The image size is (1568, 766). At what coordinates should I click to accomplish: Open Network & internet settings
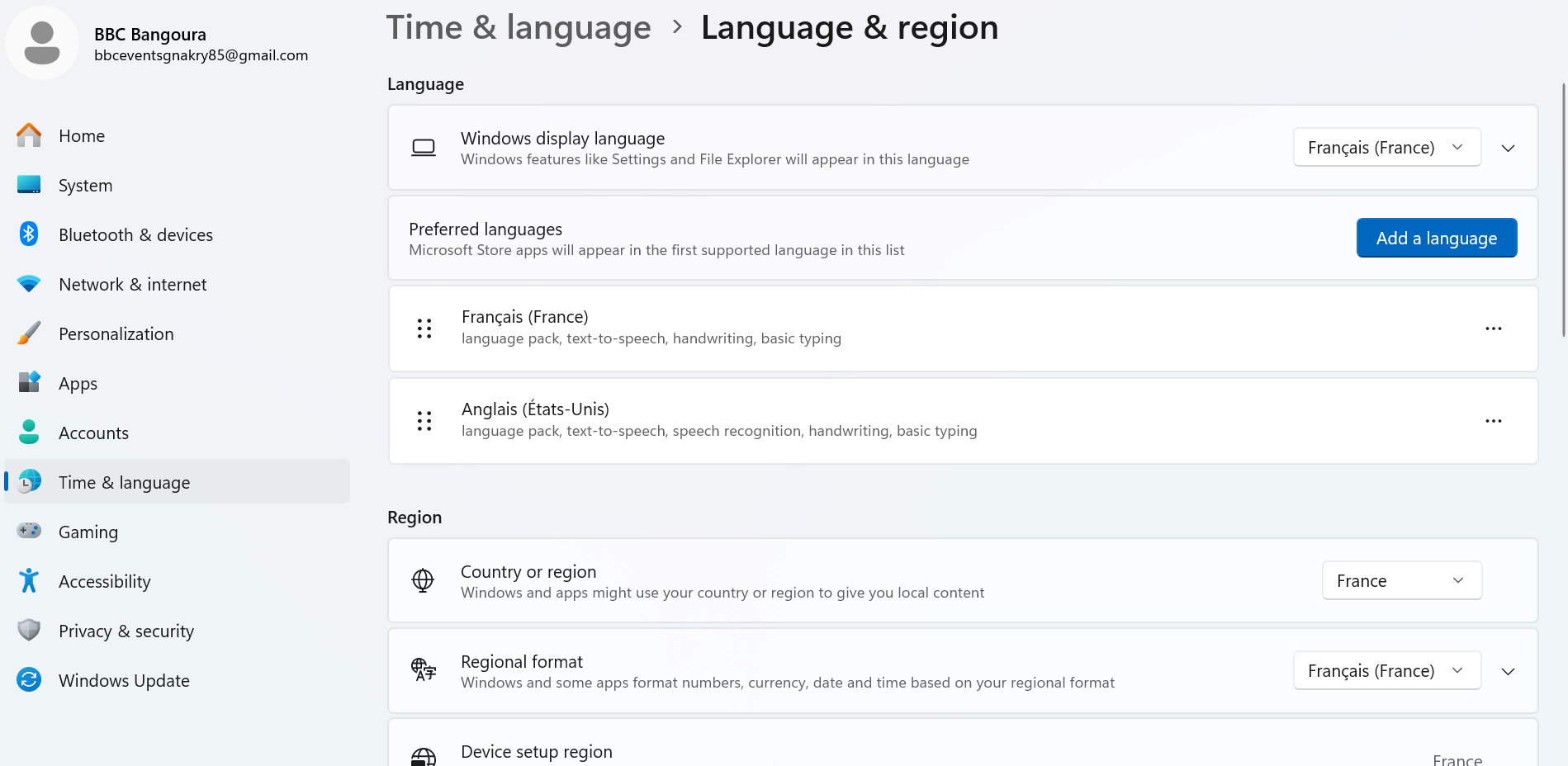tap(177, 284)
